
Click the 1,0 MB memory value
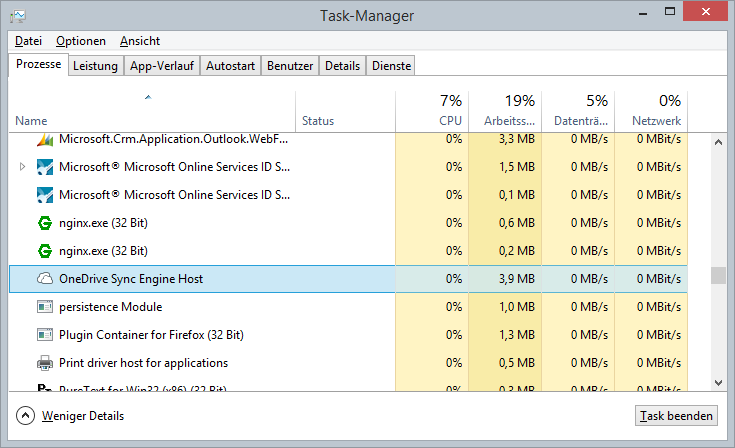coord(517,307)
